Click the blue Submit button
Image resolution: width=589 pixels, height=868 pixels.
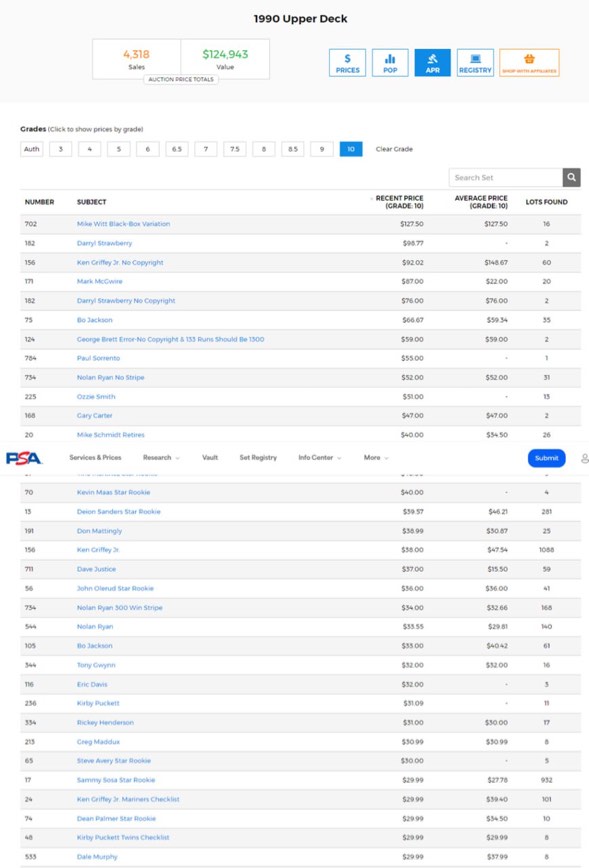coord(546,458)
